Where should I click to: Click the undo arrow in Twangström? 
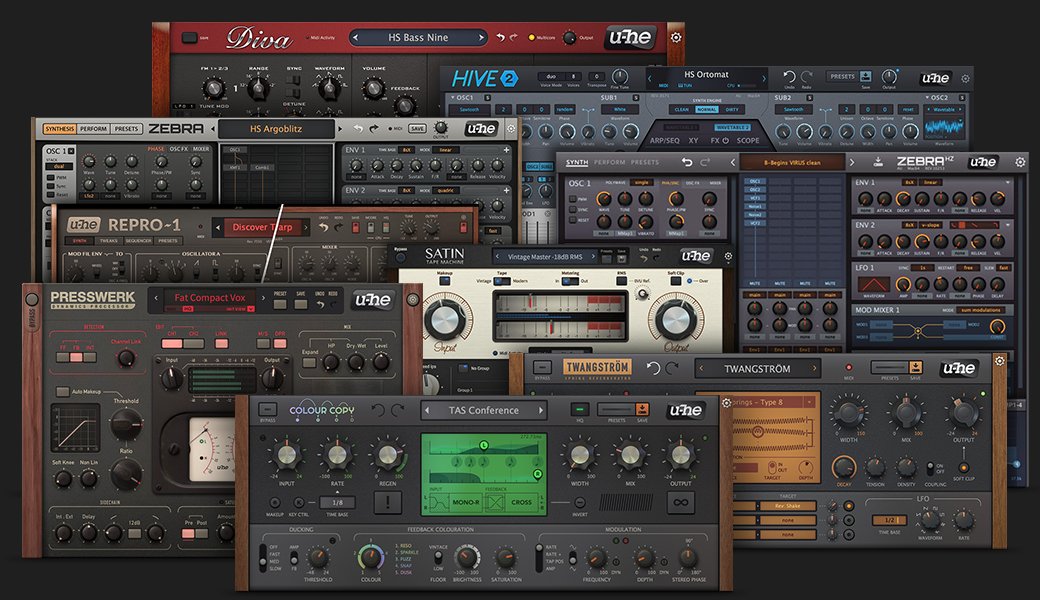point(654,368)
